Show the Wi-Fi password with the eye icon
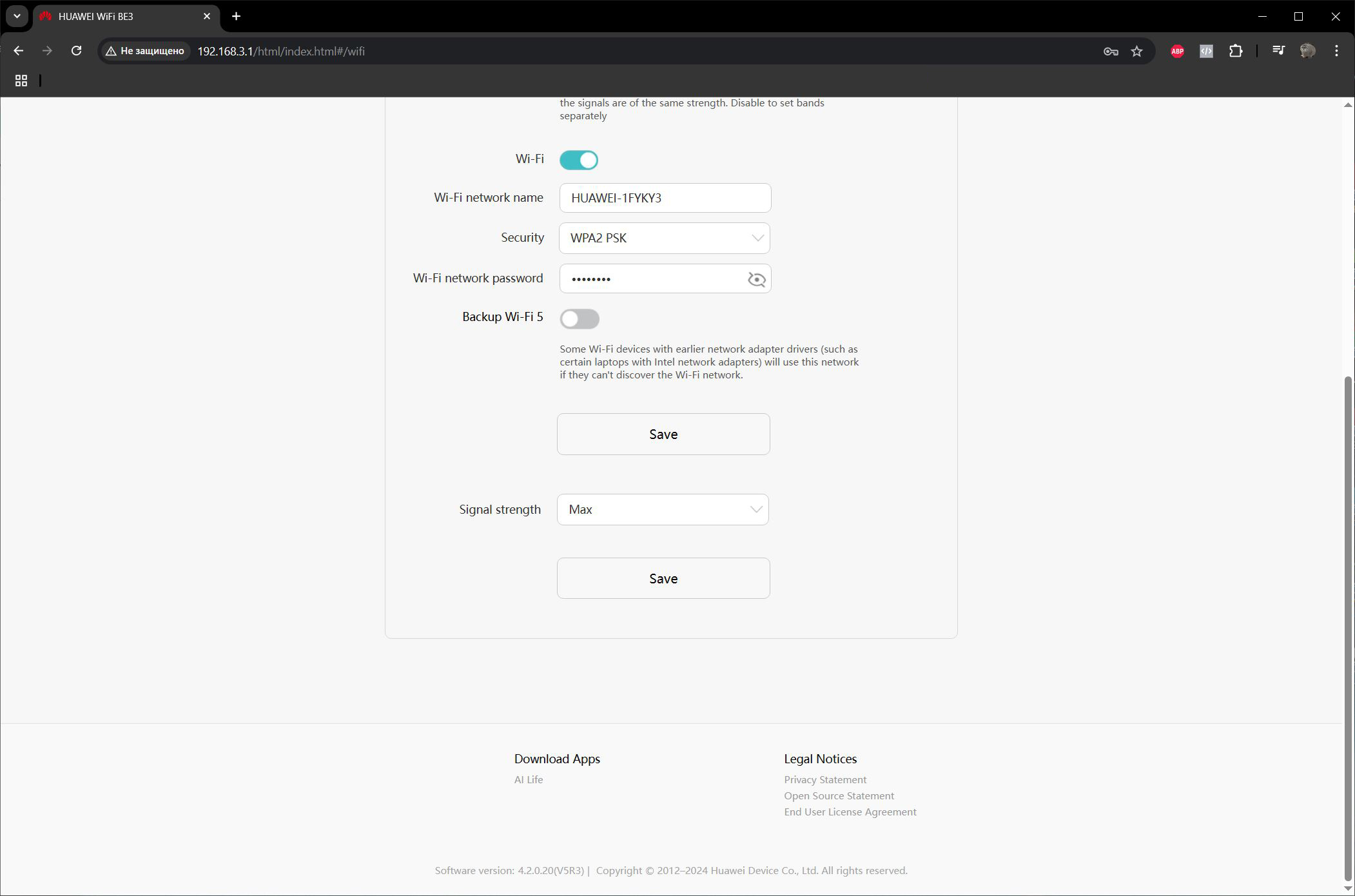 pyautogui.click(x=756, y=279)
